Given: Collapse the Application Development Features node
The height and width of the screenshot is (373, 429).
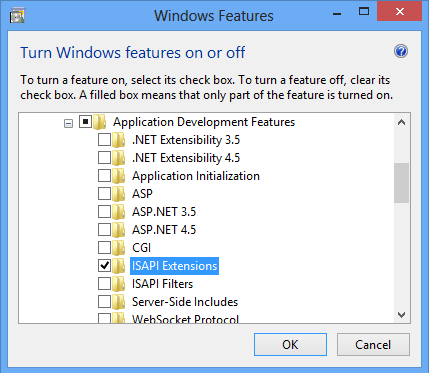Looking at the screenshot, I should 68,124.
